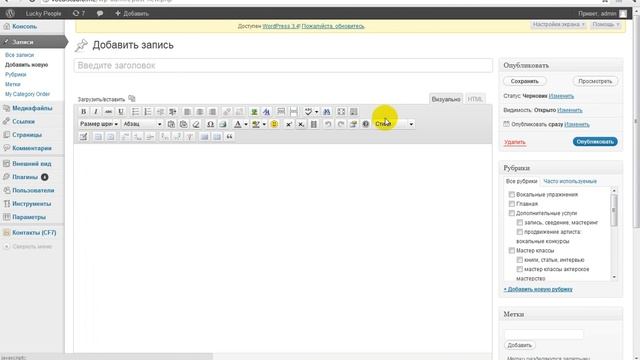This screenshot has height=360, width=640.
Task: Toggle the spellchecker icon
Action: click(309, 111)
